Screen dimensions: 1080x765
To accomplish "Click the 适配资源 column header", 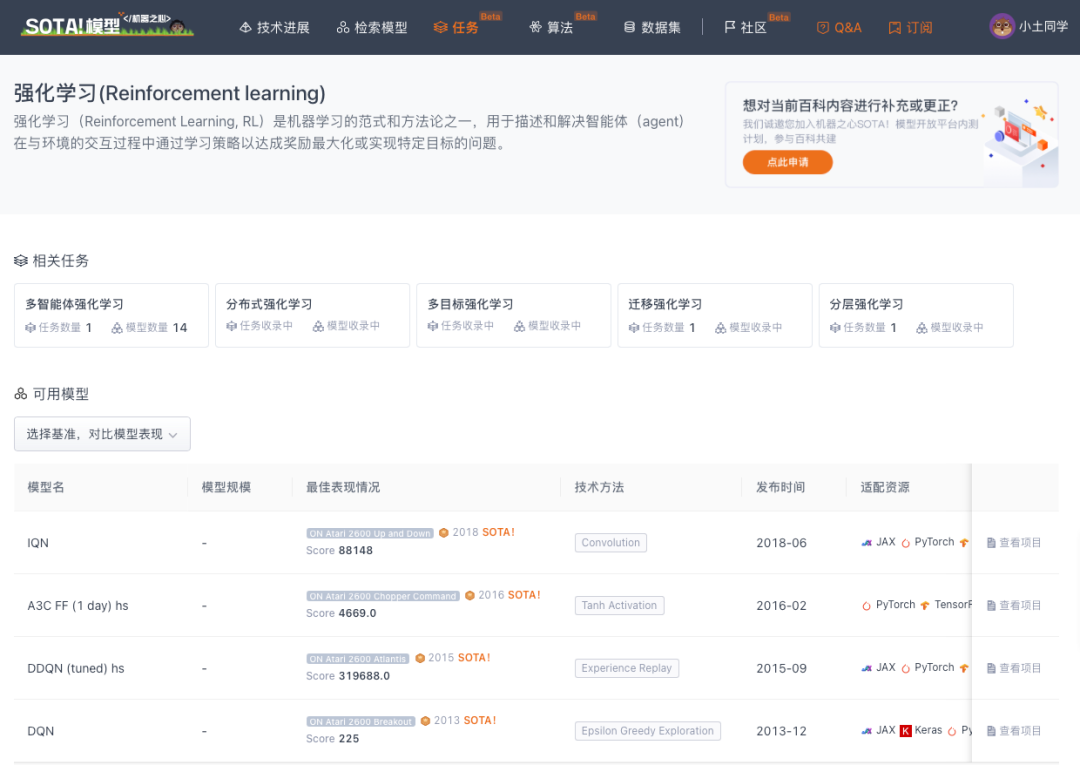I will (885, 488).
